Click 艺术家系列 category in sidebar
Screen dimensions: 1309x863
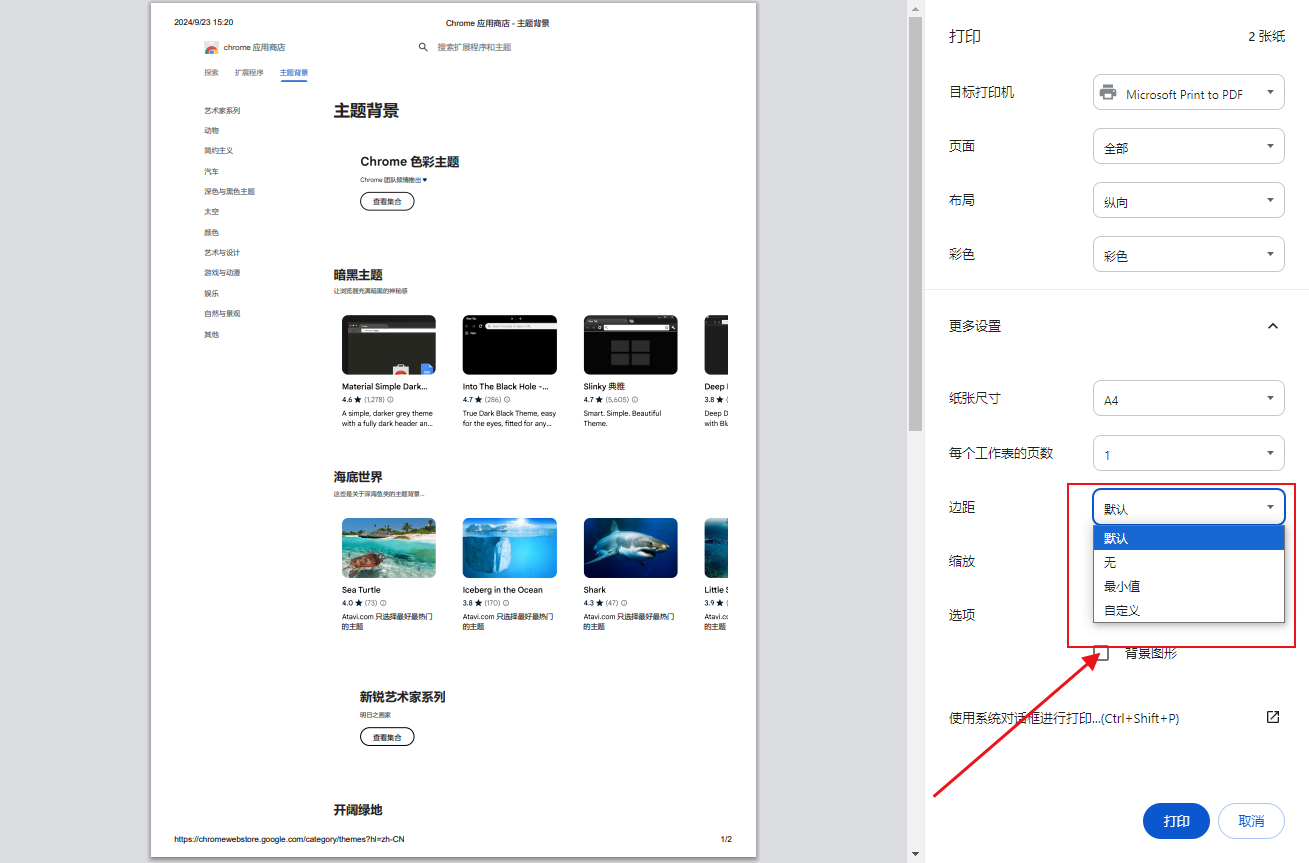[222, 111]
